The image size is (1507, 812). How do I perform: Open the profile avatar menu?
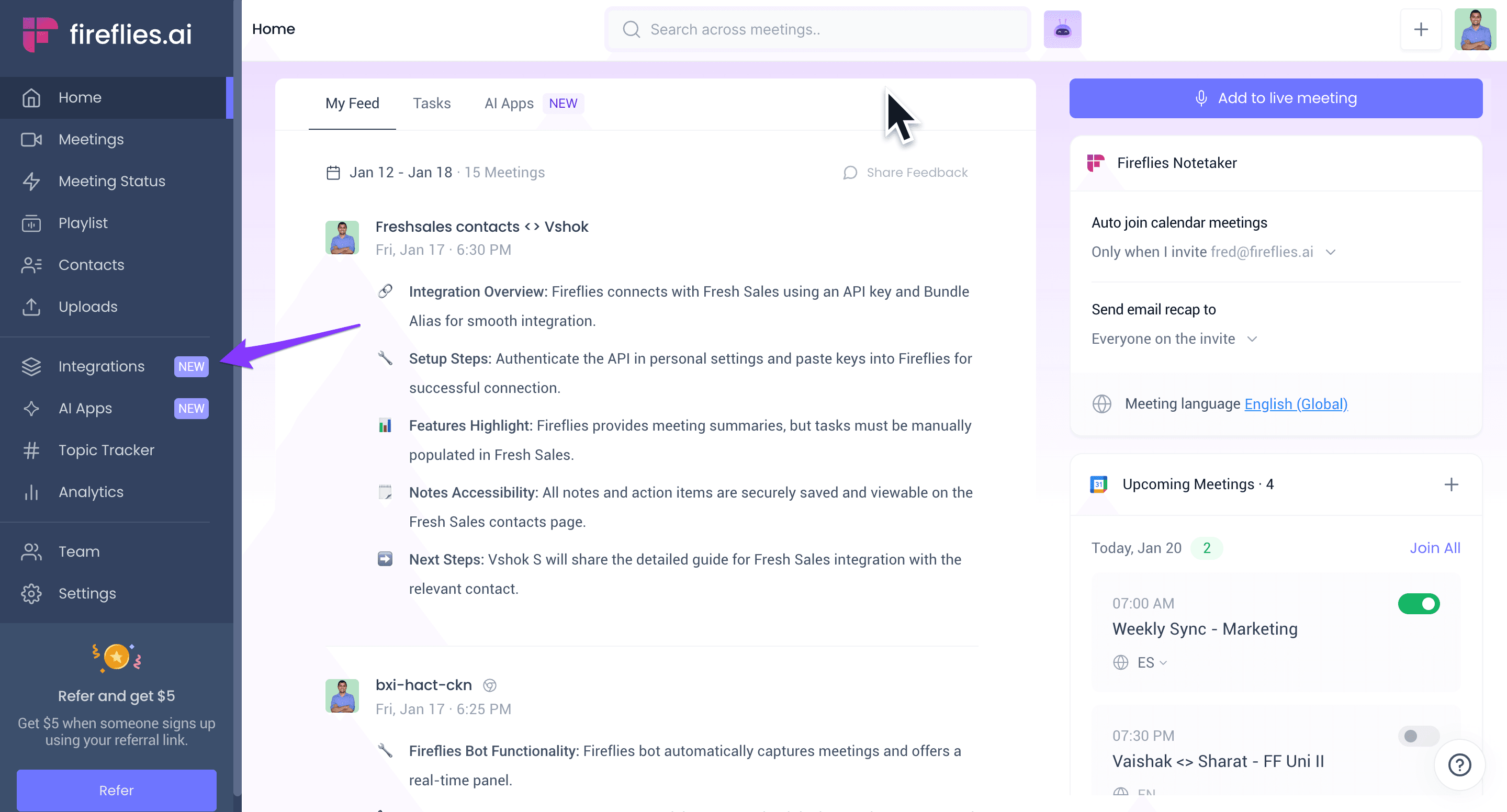(x=1475, y=29)
